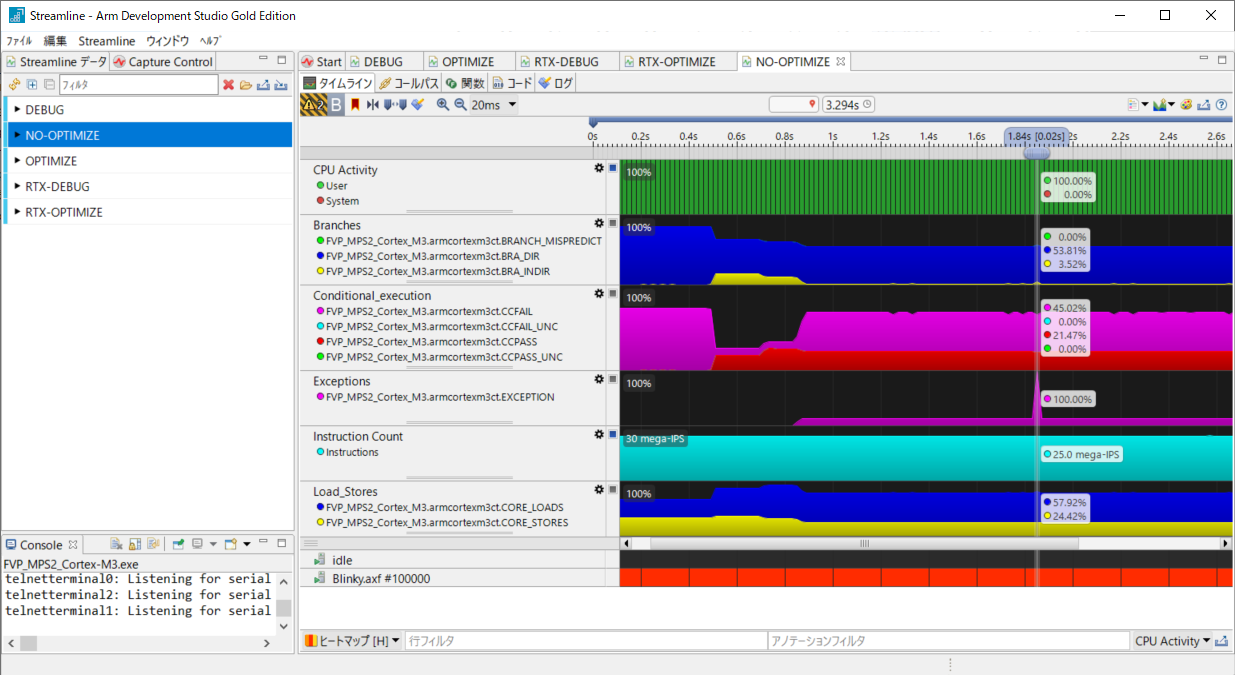The width and height of the screenshot is (1235, 675).
Task: Click the 3.294s capture time readout
Action: click(849, 104)
